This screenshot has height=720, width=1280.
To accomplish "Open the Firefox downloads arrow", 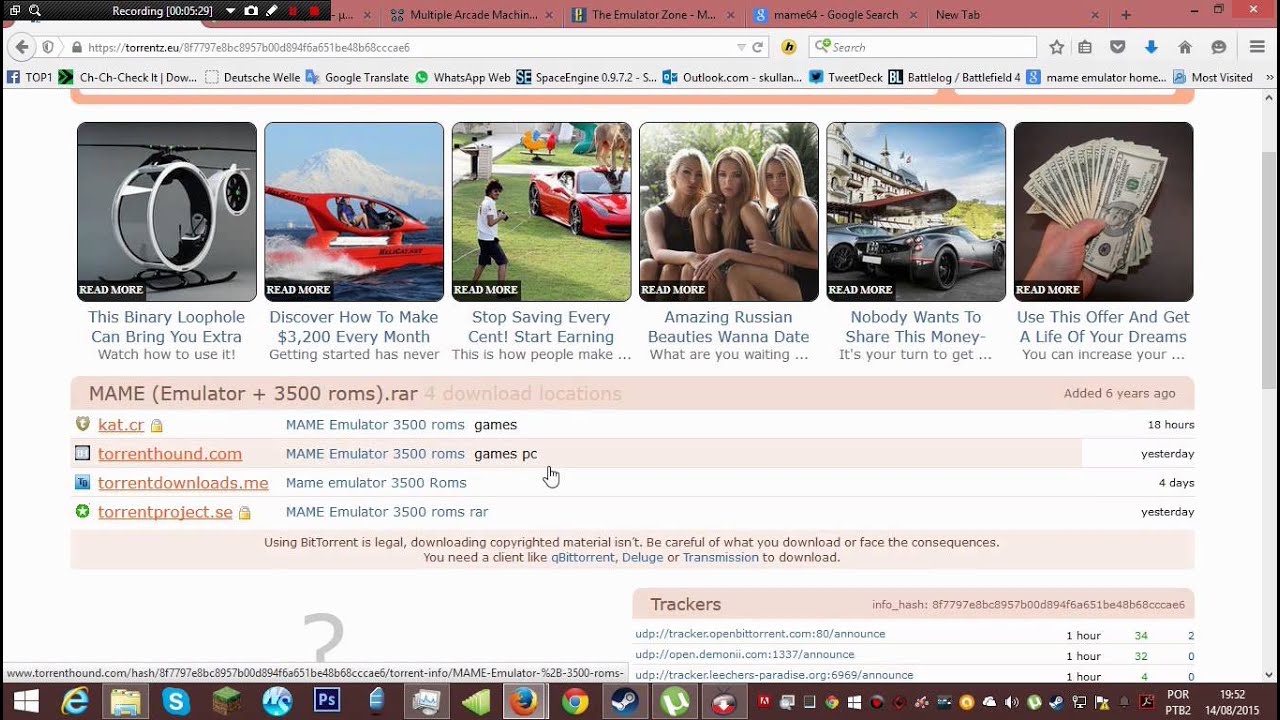I will pyautogui.click(x=1151, y=47).
